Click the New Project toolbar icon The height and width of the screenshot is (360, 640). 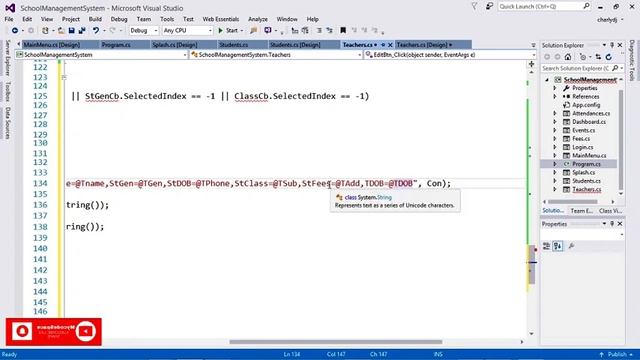tap(45, 31)
